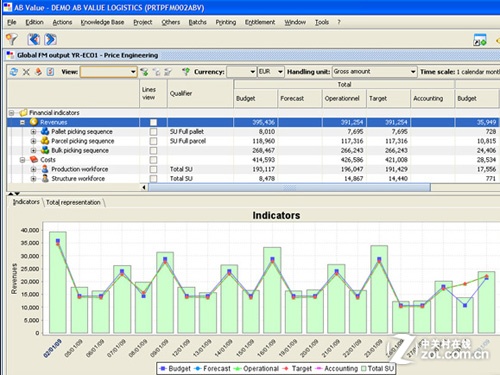
Task: Go forward with the right arrow icon
Action: (50, 39)
